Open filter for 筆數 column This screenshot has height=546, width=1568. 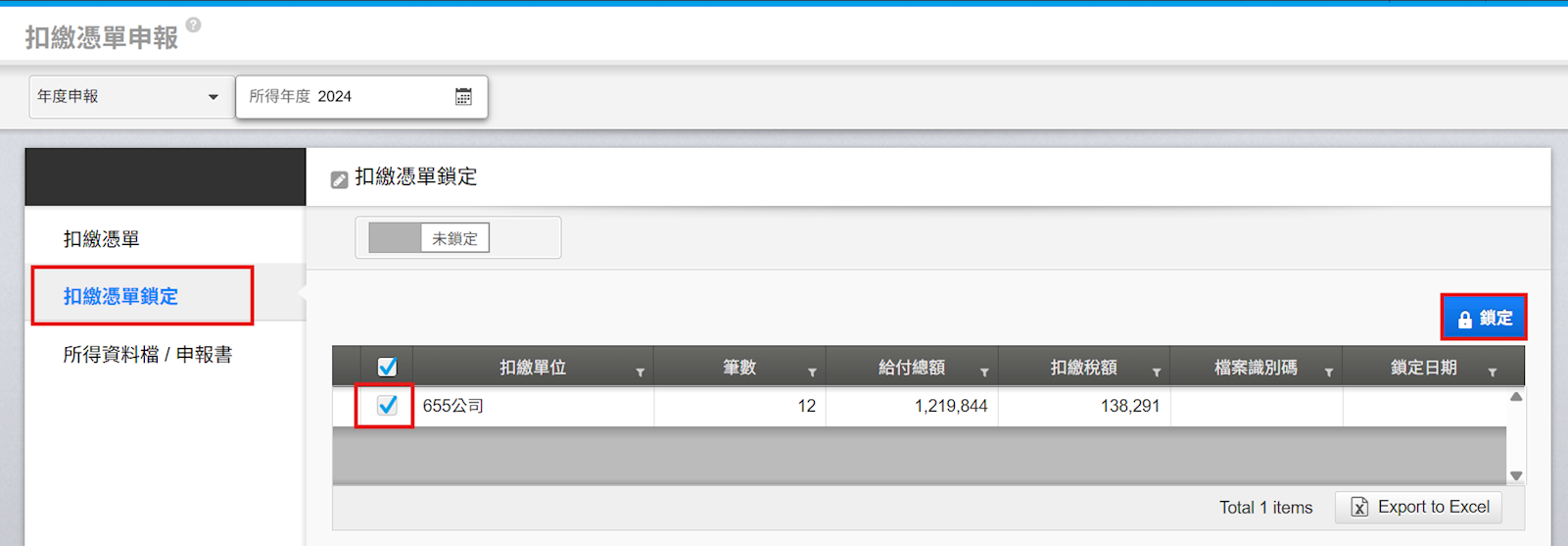point(812,372)
